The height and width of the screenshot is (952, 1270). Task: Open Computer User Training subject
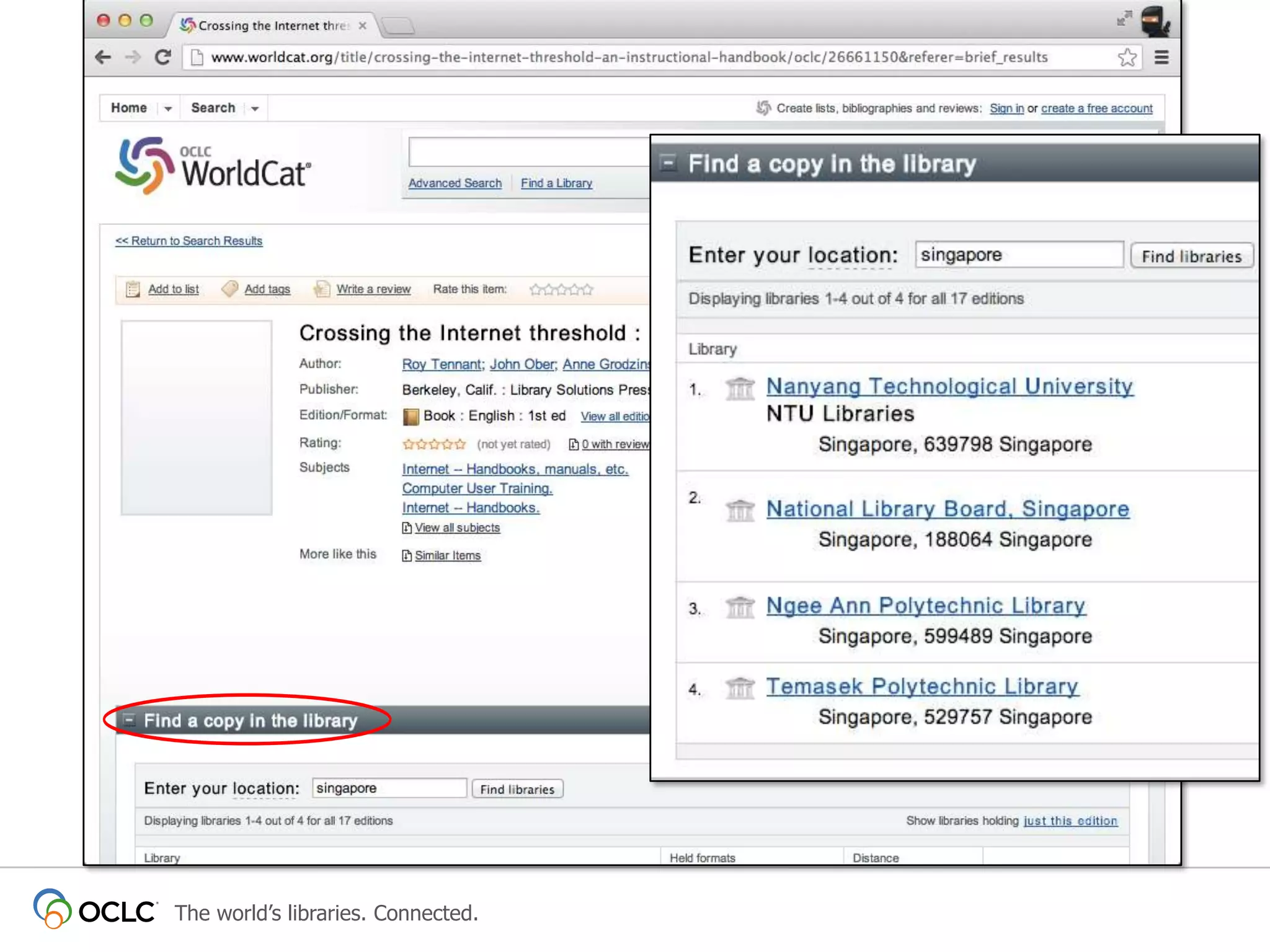click(477, 489)
